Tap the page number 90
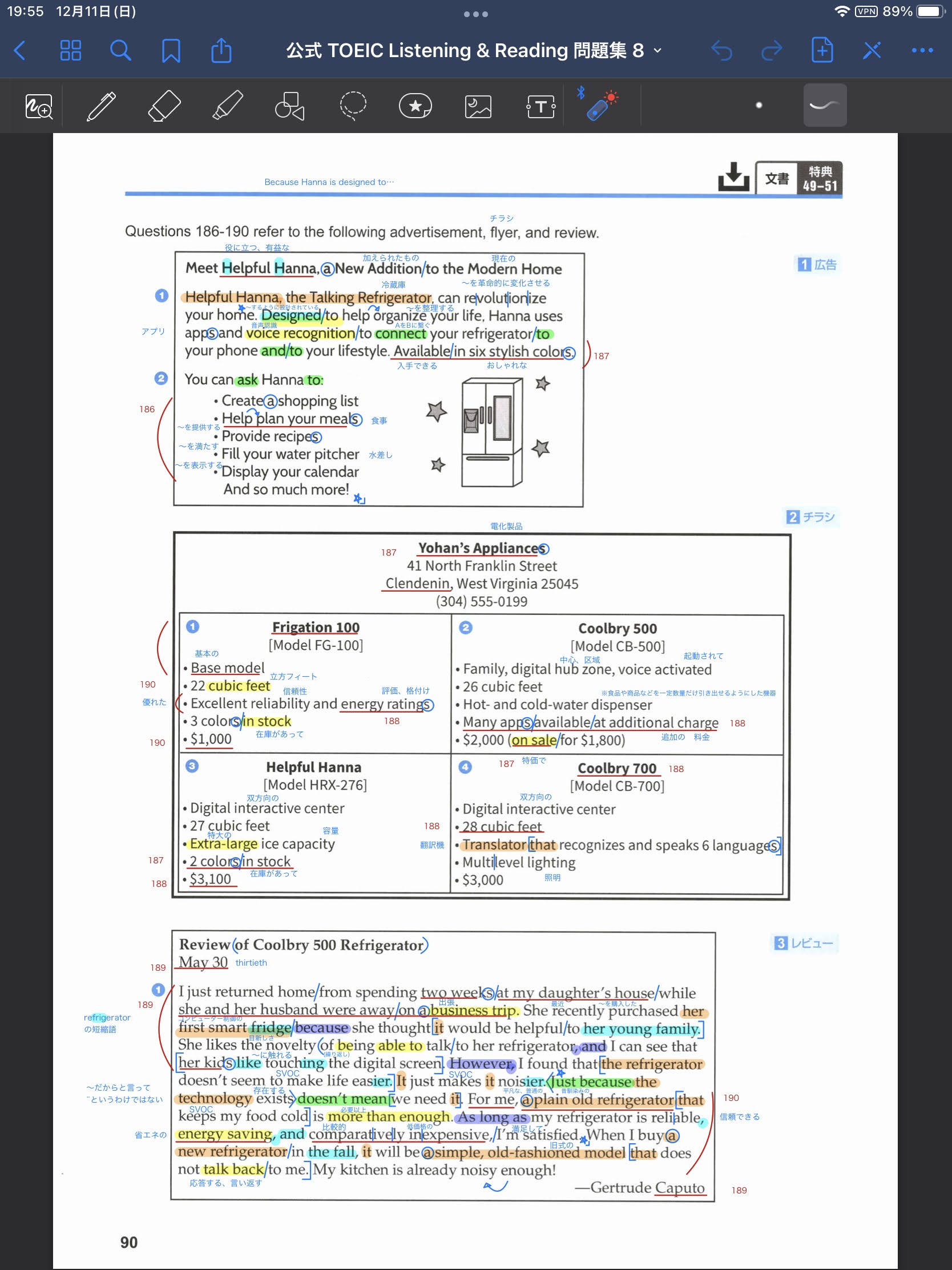952x1270 pixels. (x=128, y=1242)
